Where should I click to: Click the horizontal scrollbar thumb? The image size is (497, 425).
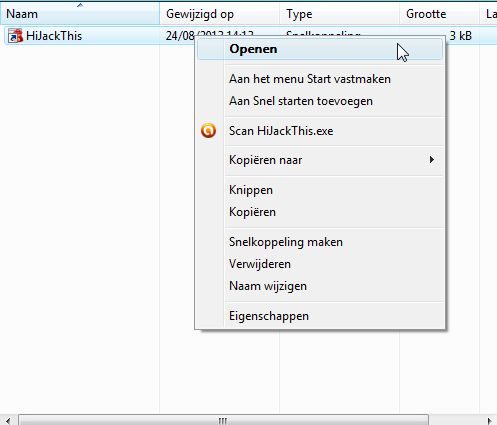click(x=223, y=420)
